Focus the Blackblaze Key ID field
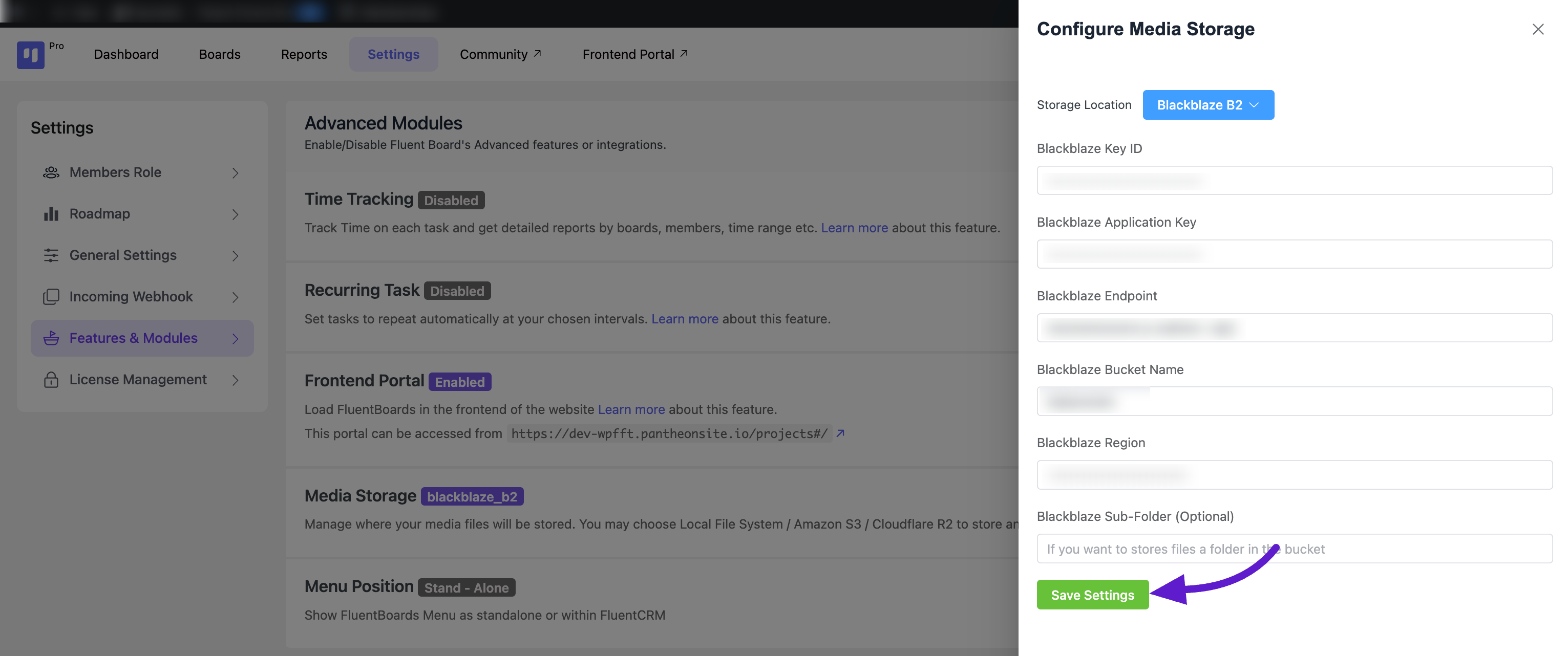The image size is (1568, 656). point(1294,181)
